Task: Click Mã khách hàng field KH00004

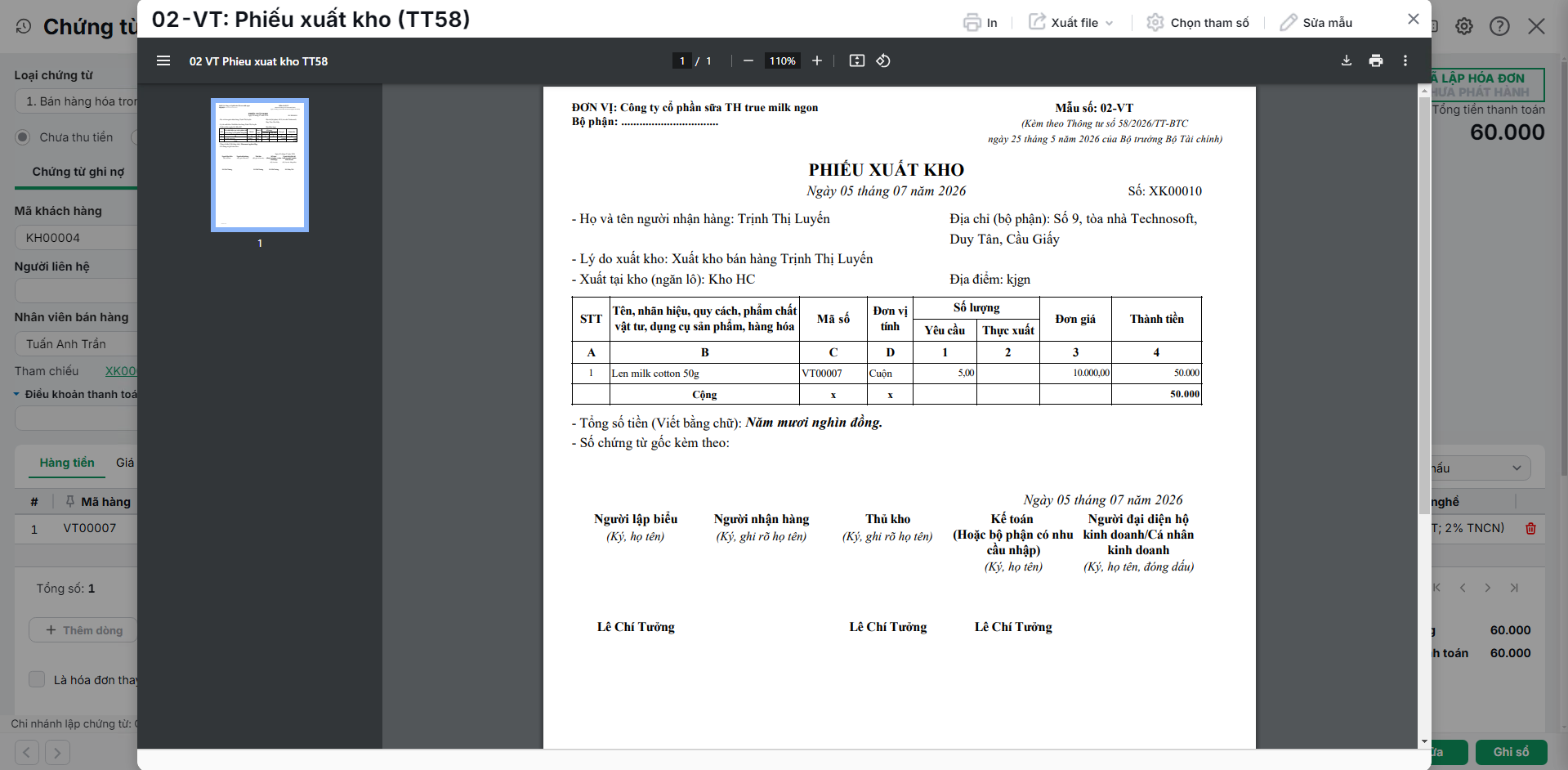Action: pyautogui.click(x=76, y=238)
